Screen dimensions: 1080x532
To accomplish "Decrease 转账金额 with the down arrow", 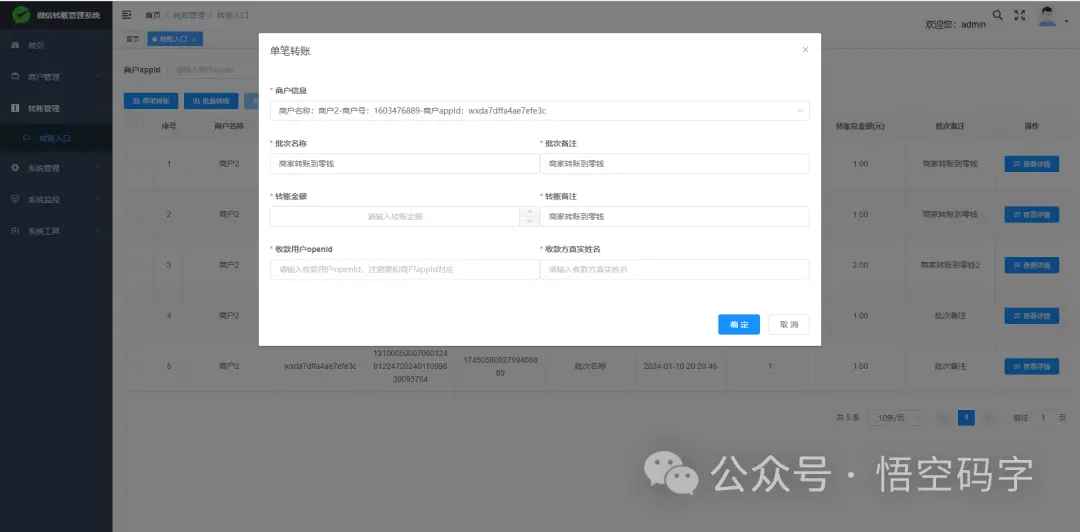I will [529, 221].
